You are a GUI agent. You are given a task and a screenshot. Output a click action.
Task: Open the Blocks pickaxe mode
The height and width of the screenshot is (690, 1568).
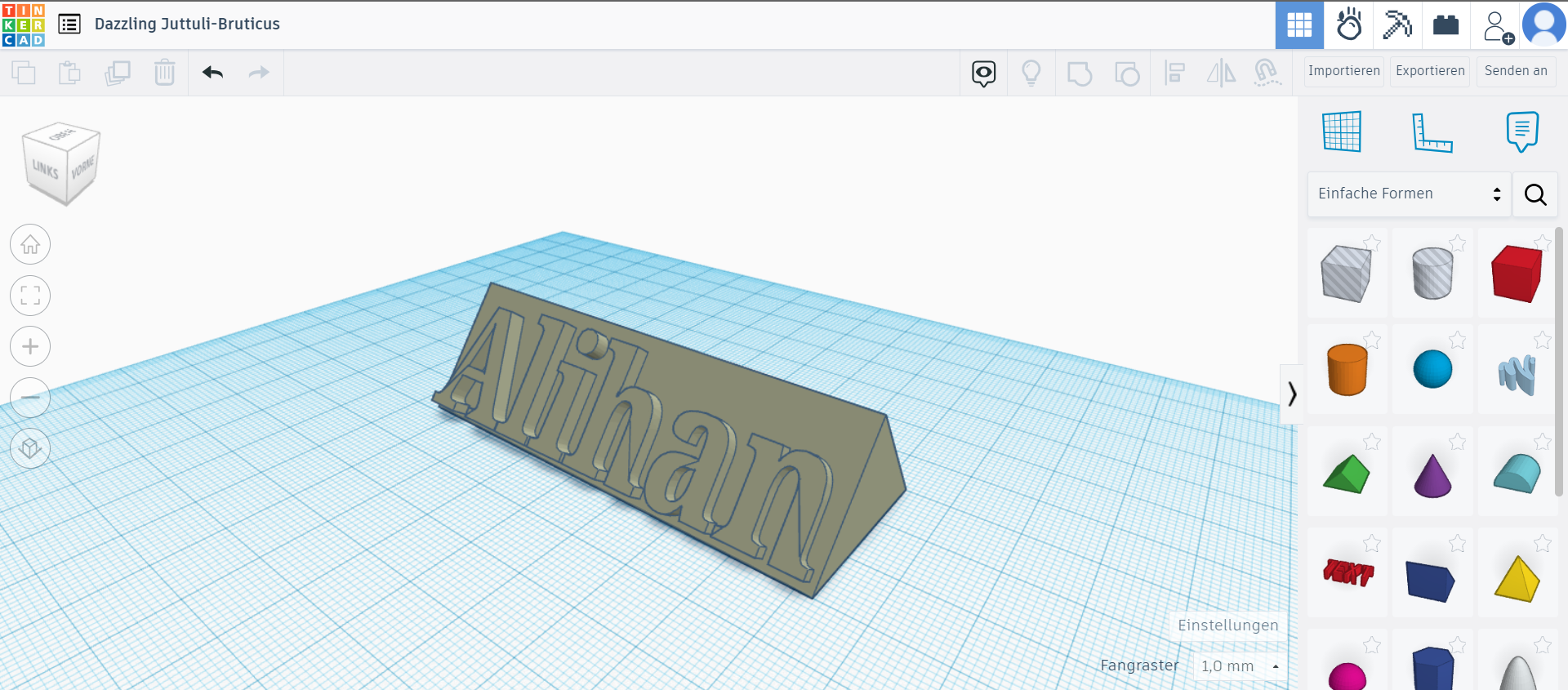1397,25
